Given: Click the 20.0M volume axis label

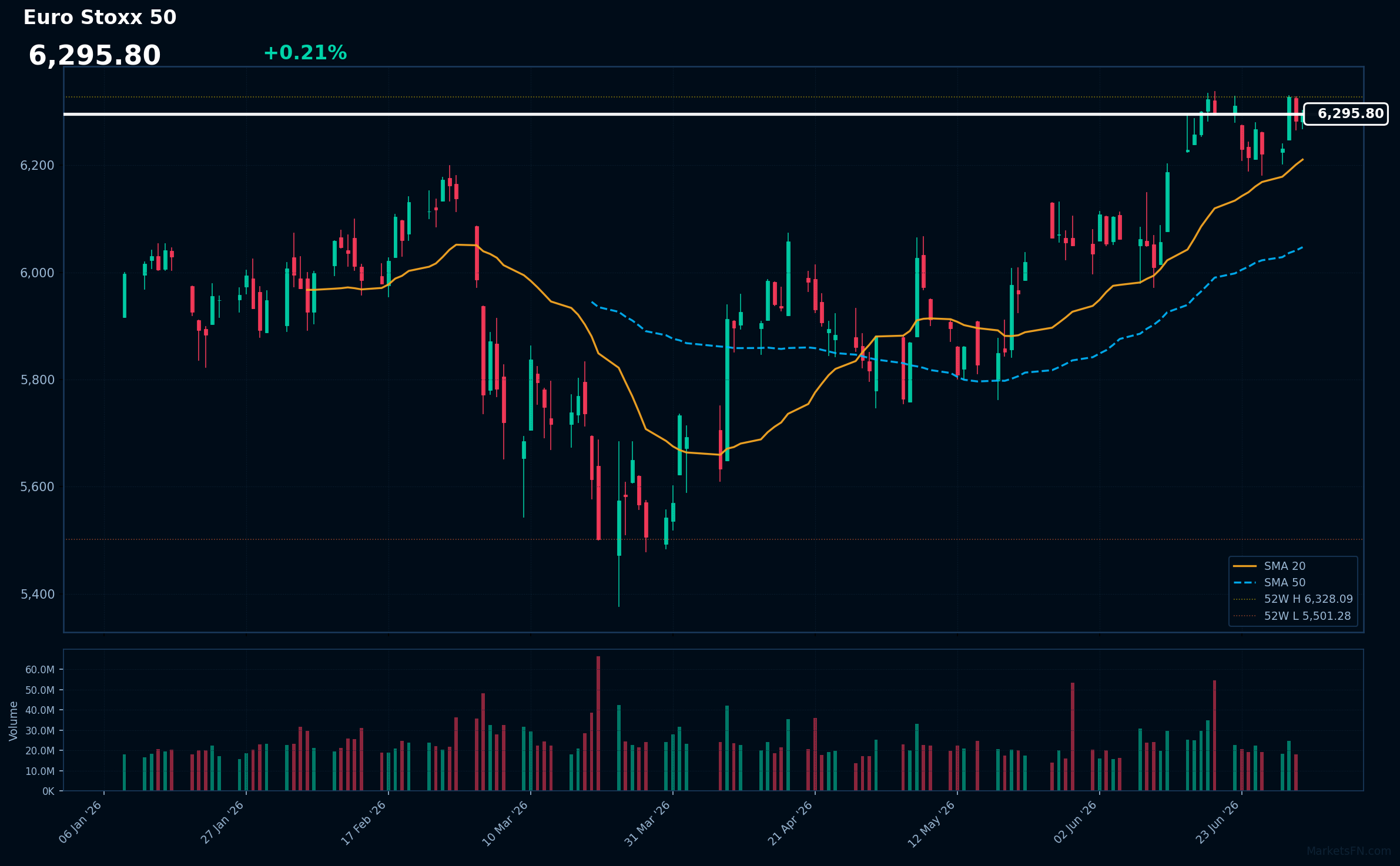Looking at the screenshot, I should 40,751.
